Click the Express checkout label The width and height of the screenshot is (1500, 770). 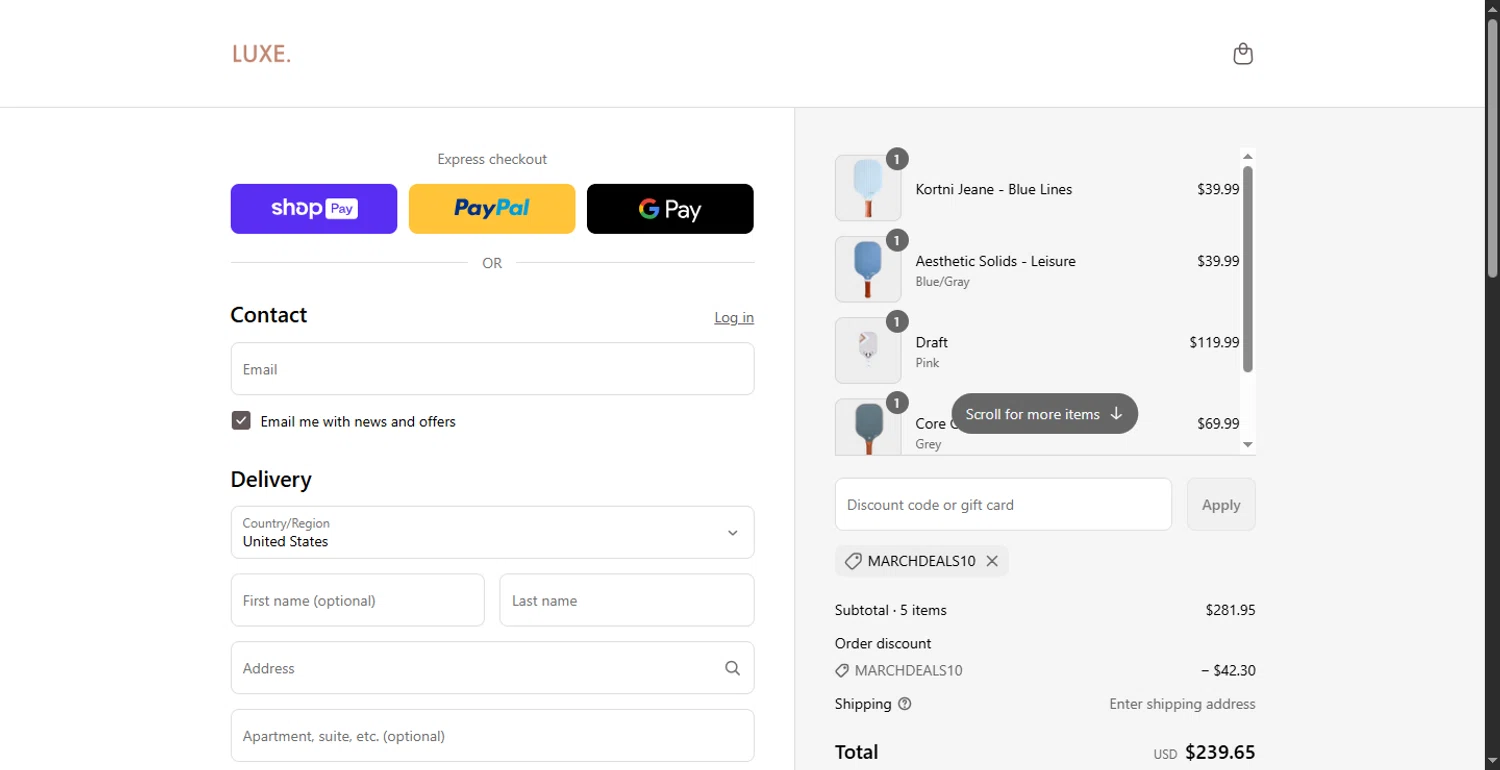[492, 159]
